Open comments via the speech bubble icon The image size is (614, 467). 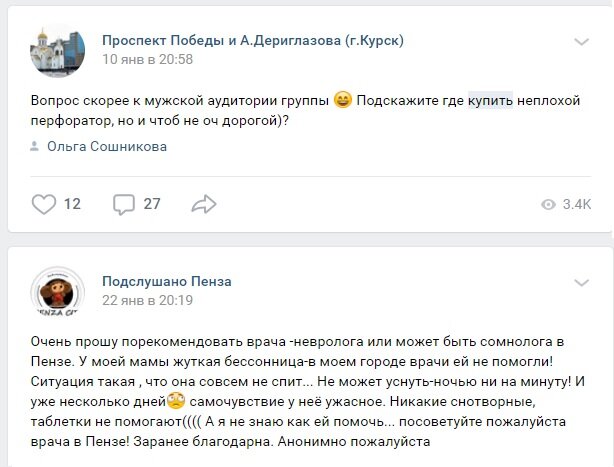tap(124, 204)
